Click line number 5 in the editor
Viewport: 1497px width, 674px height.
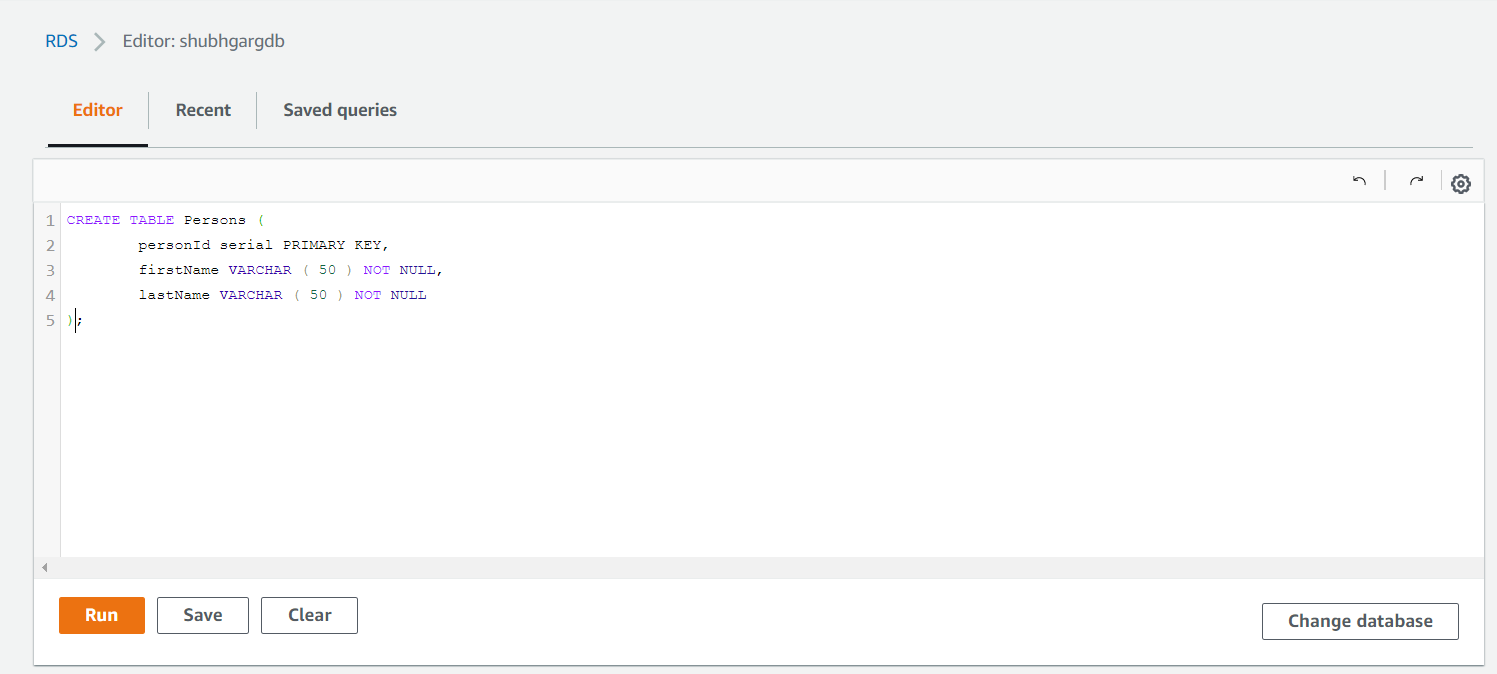tap(50, 320)
